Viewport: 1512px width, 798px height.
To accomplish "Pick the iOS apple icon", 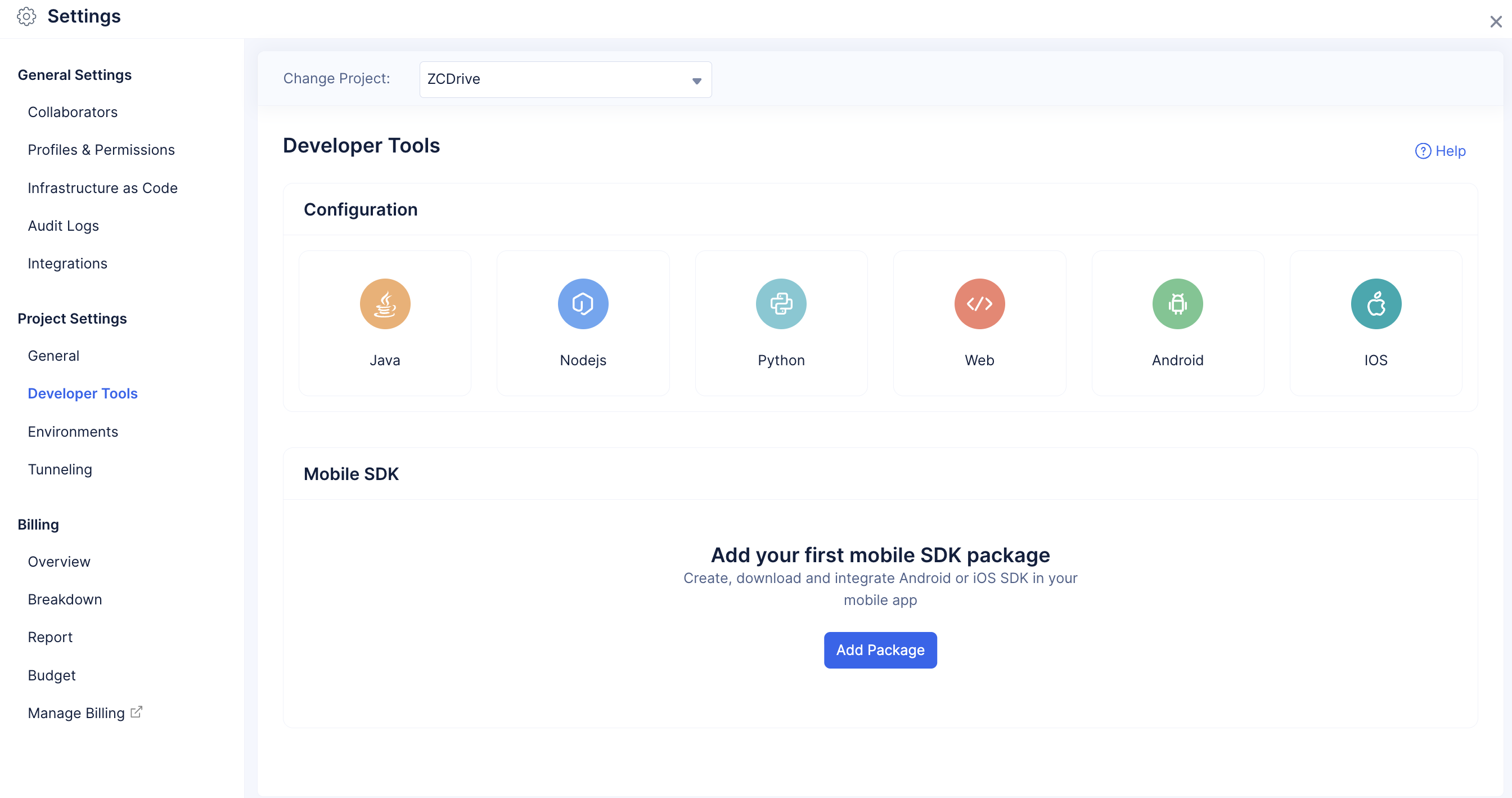I will [1376, 303].
